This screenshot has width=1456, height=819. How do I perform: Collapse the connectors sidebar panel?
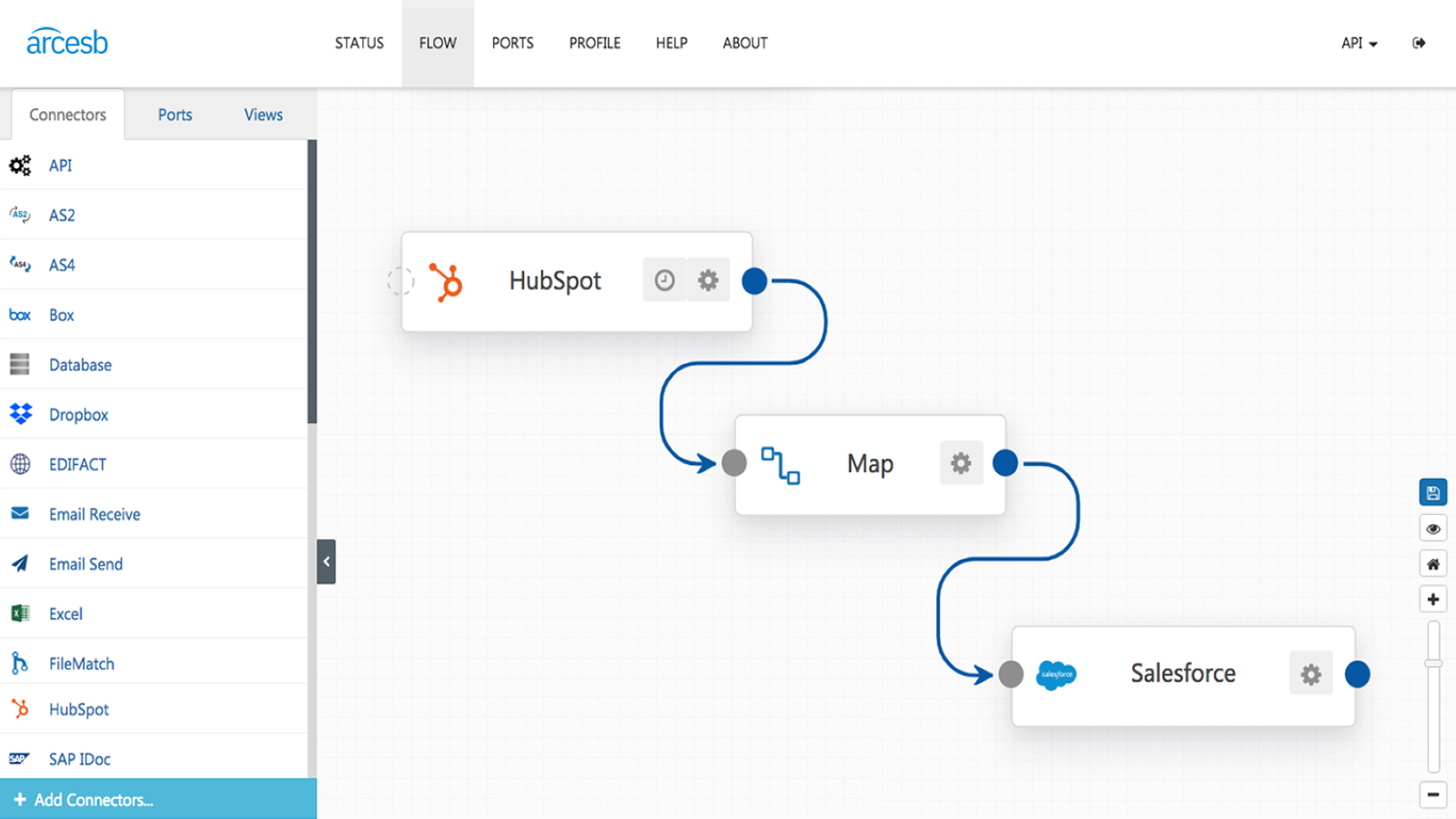pos(327,561)
